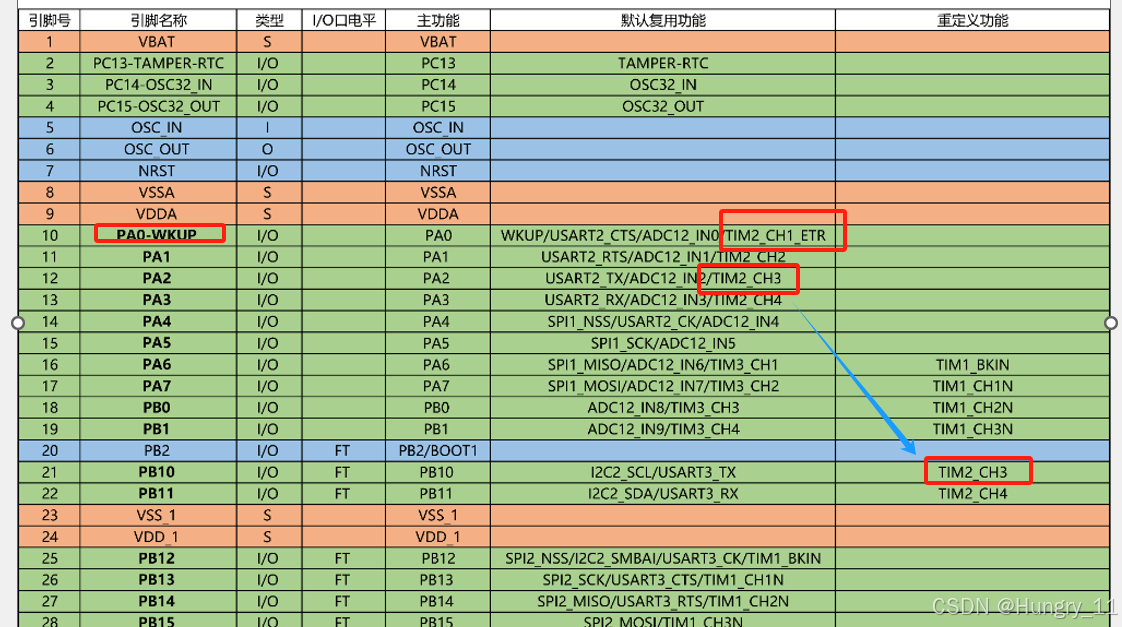Click the SPI2_SCK/USART3_CTS/TIM1_CH1N cell

663,579
